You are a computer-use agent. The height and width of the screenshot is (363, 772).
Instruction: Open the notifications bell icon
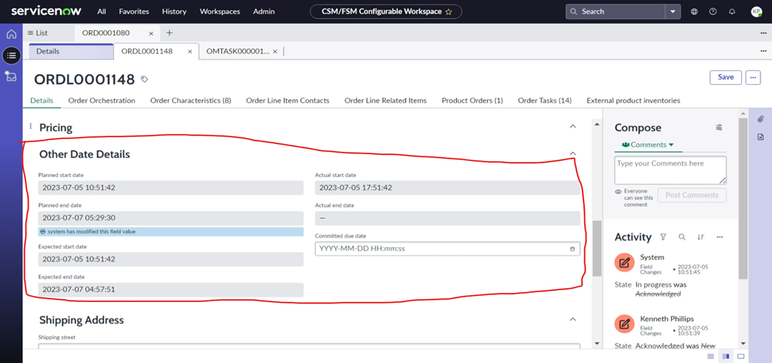732,12
